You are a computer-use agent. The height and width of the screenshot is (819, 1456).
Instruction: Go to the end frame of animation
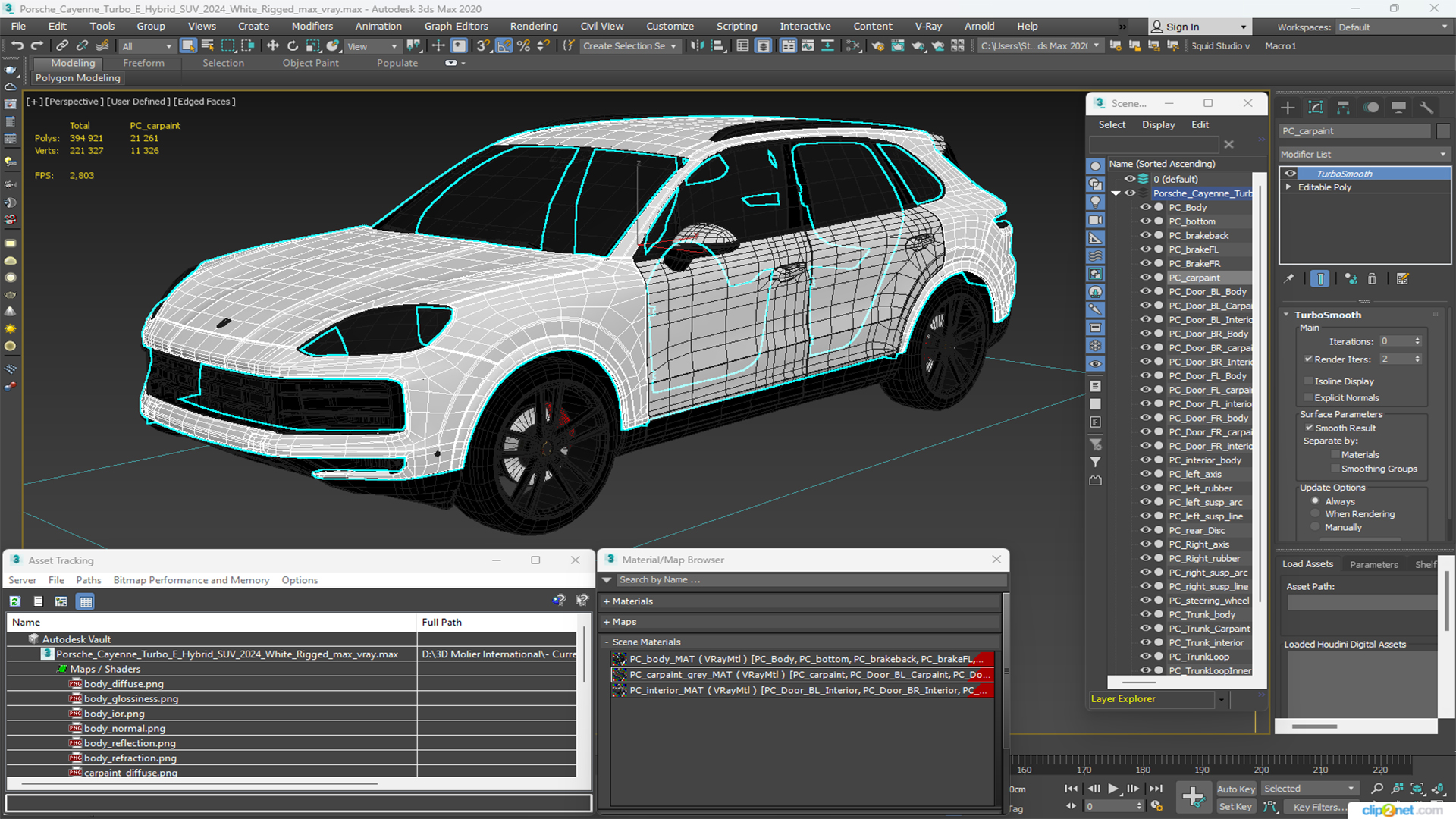(x=1156, y=789)
